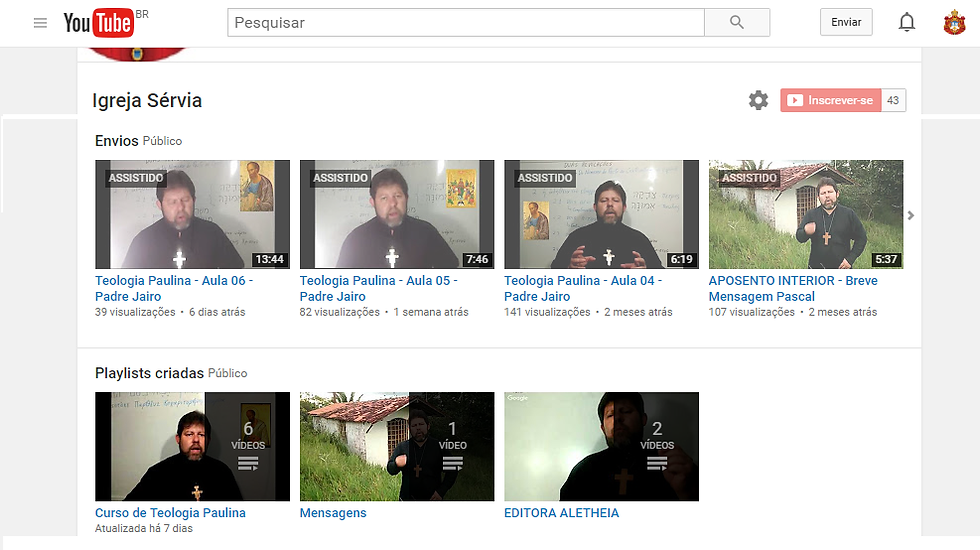Open the EDITORA ALETHEIA playlist link
This screenshot has height=550, width=980.
pos(561,512)
